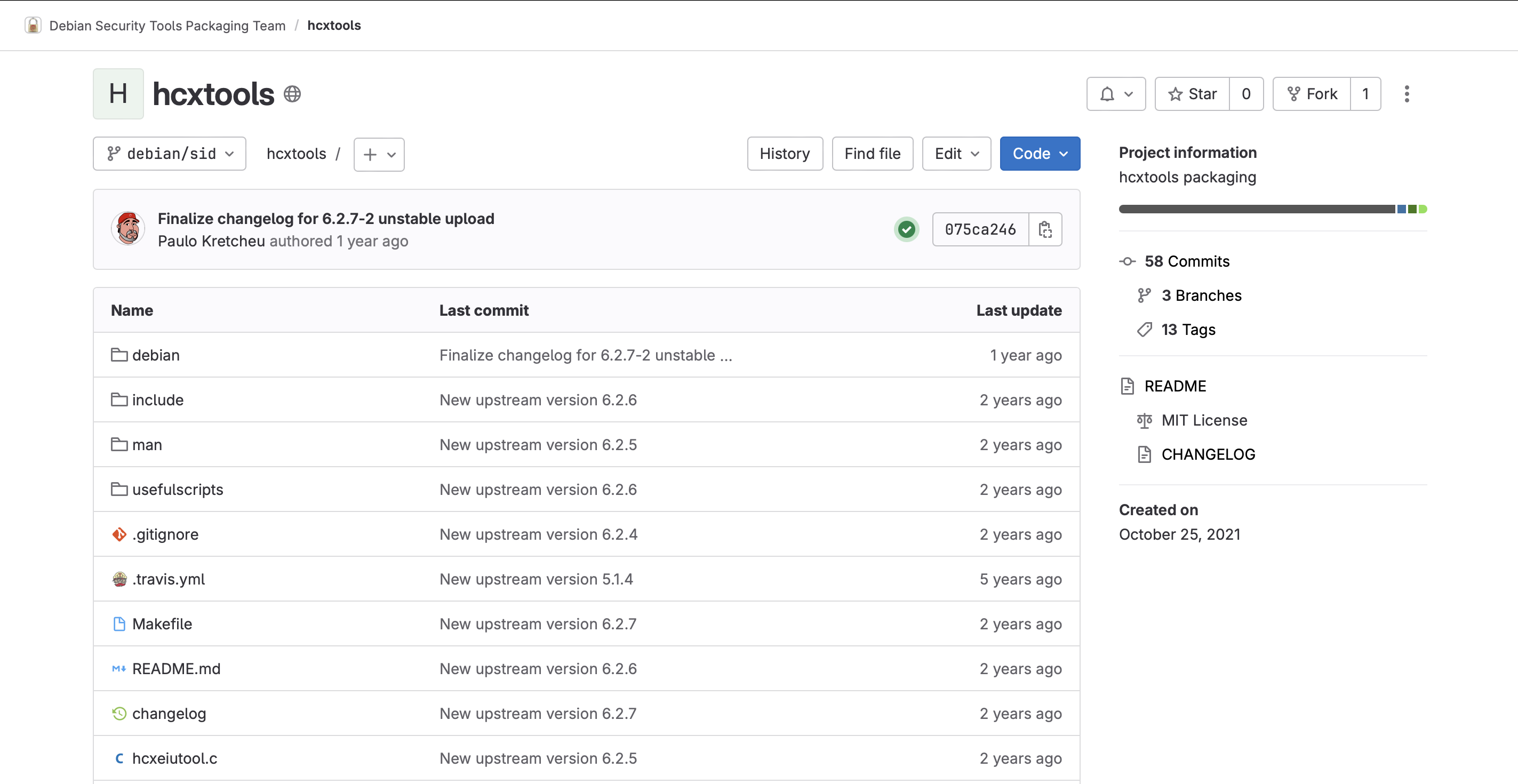Open the debian folder

(x=156, y=355)
